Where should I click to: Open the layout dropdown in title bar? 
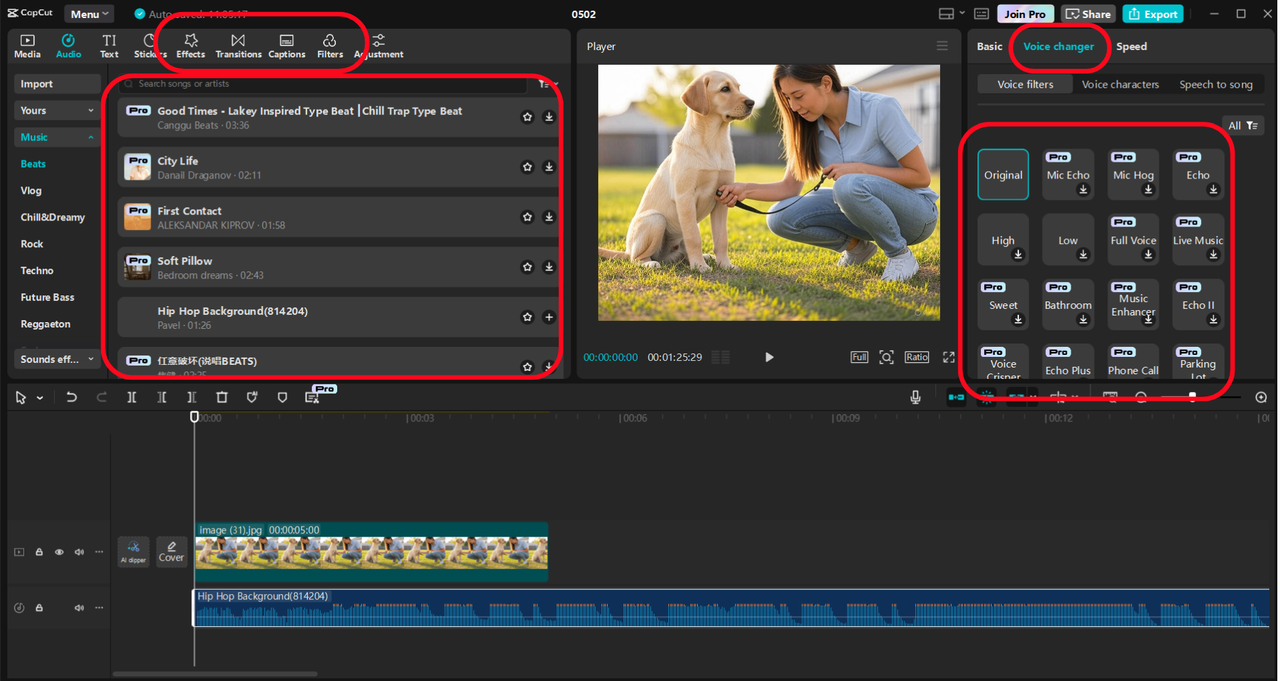click(x=953, y=14)
